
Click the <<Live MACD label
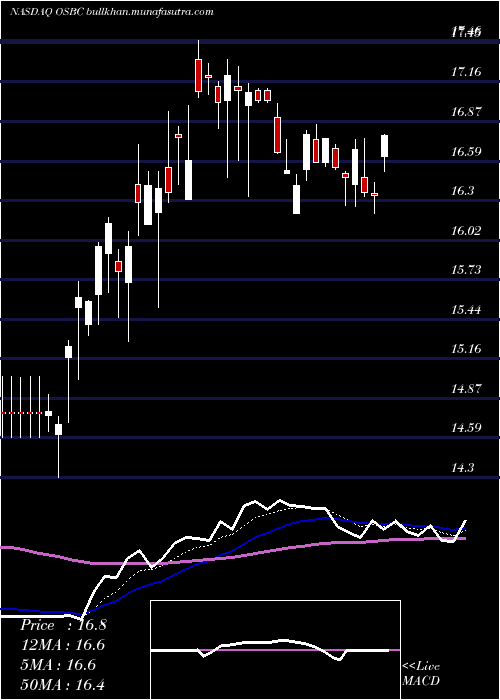tap(421, 673)
